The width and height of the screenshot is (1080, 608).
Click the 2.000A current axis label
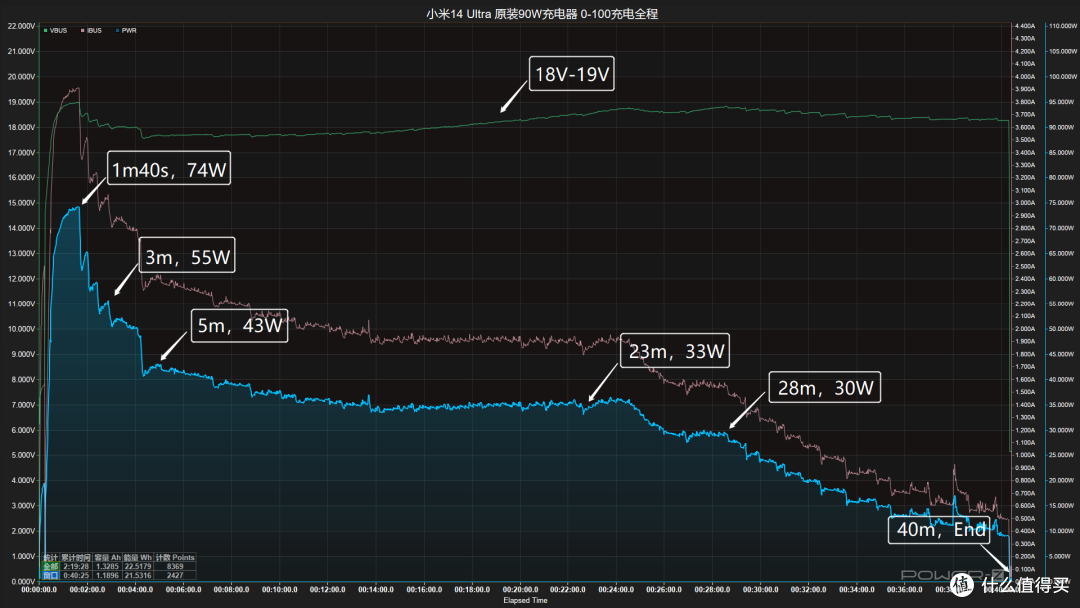[1025, 329]
